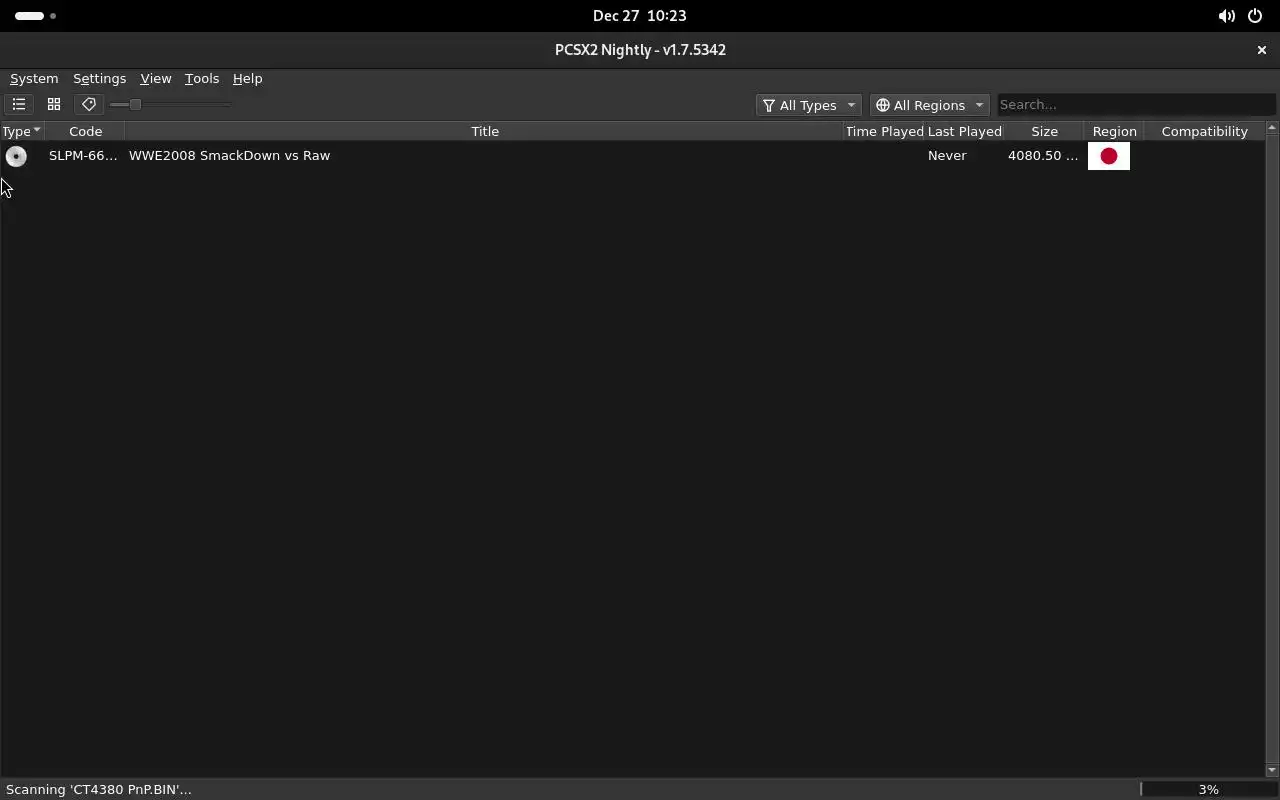
Task: Open the Dec 27 10:23 clock calendar
Action: click(x=640, y=16)
